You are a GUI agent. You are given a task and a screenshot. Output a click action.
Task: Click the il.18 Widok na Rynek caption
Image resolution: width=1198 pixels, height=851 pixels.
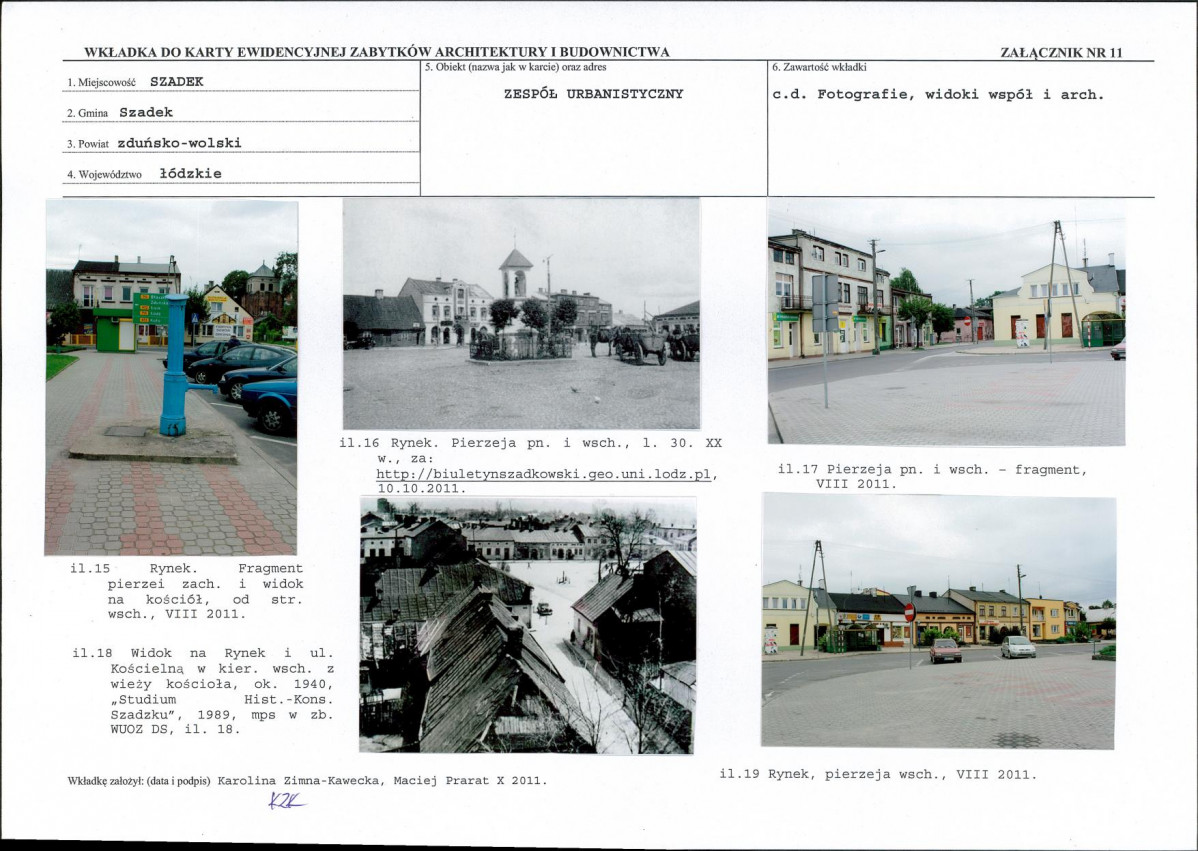click(x=186, y=691)
